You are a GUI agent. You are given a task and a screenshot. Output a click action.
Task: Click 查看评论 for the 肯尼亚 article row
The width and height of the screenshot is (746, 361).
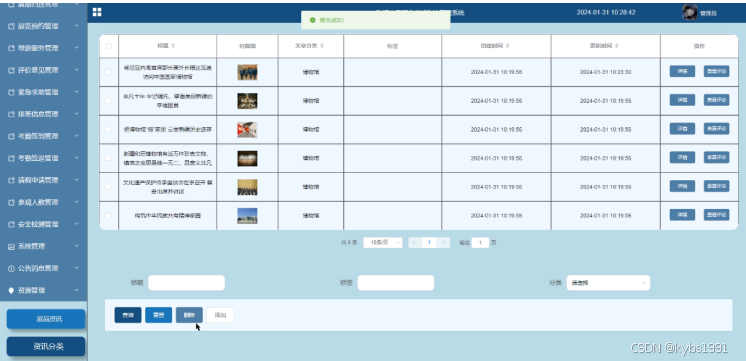click(717, 71)
